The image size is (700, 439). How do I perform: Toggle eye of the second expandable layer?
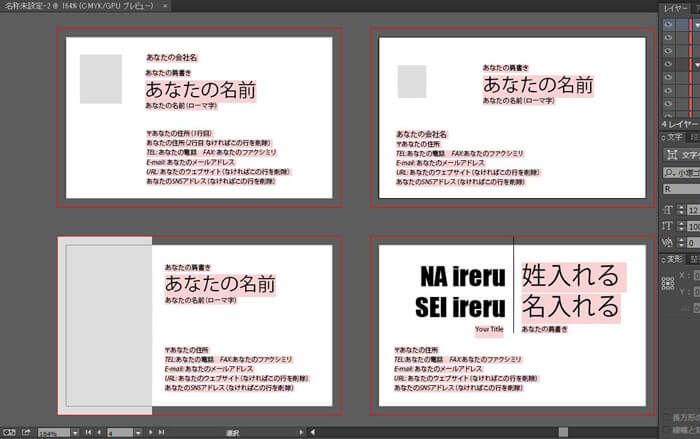point(668,64)
